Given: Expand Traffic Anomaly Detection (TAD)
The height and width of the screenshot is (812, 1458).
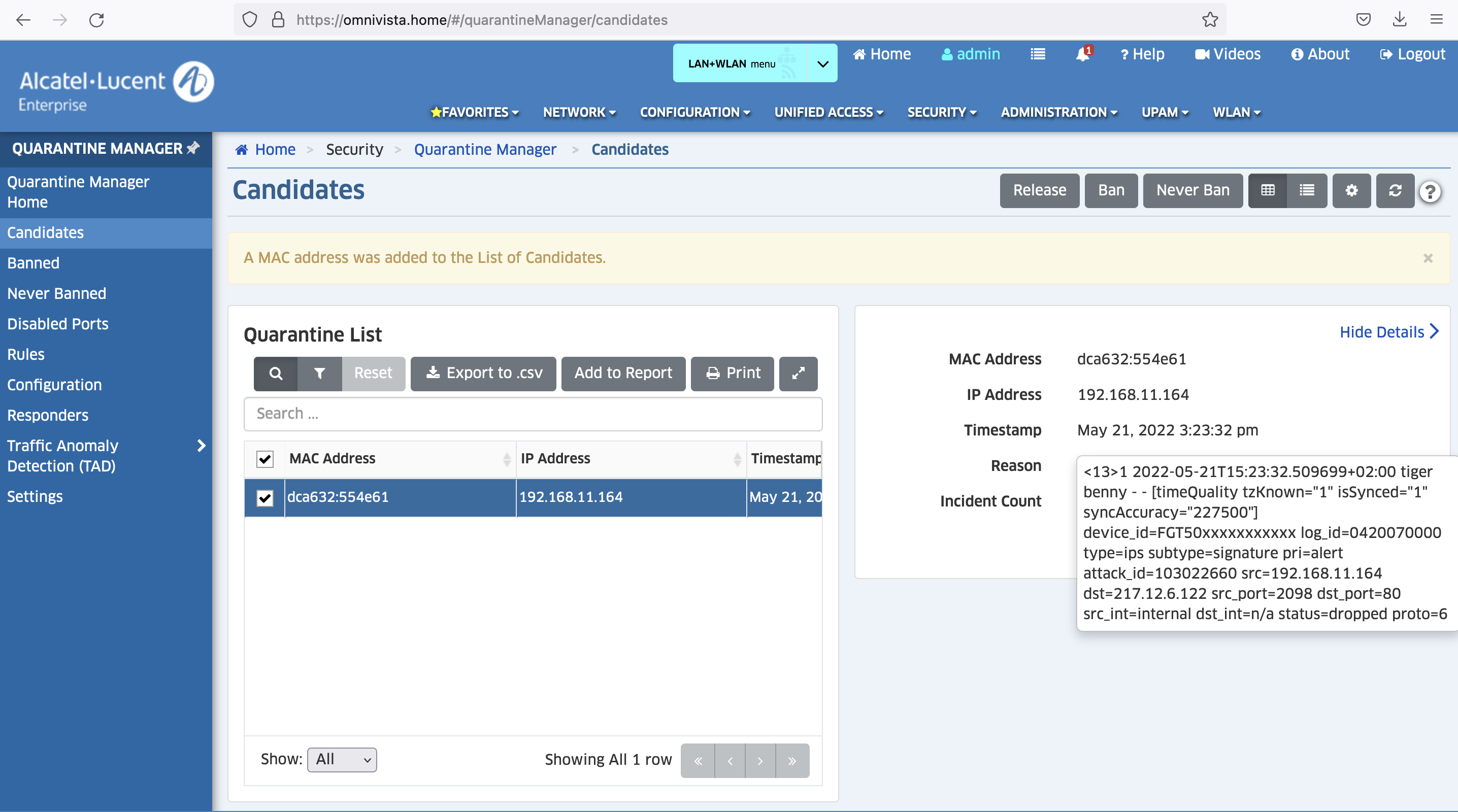Looking at the screenshot, I should [x=201, y=446].
